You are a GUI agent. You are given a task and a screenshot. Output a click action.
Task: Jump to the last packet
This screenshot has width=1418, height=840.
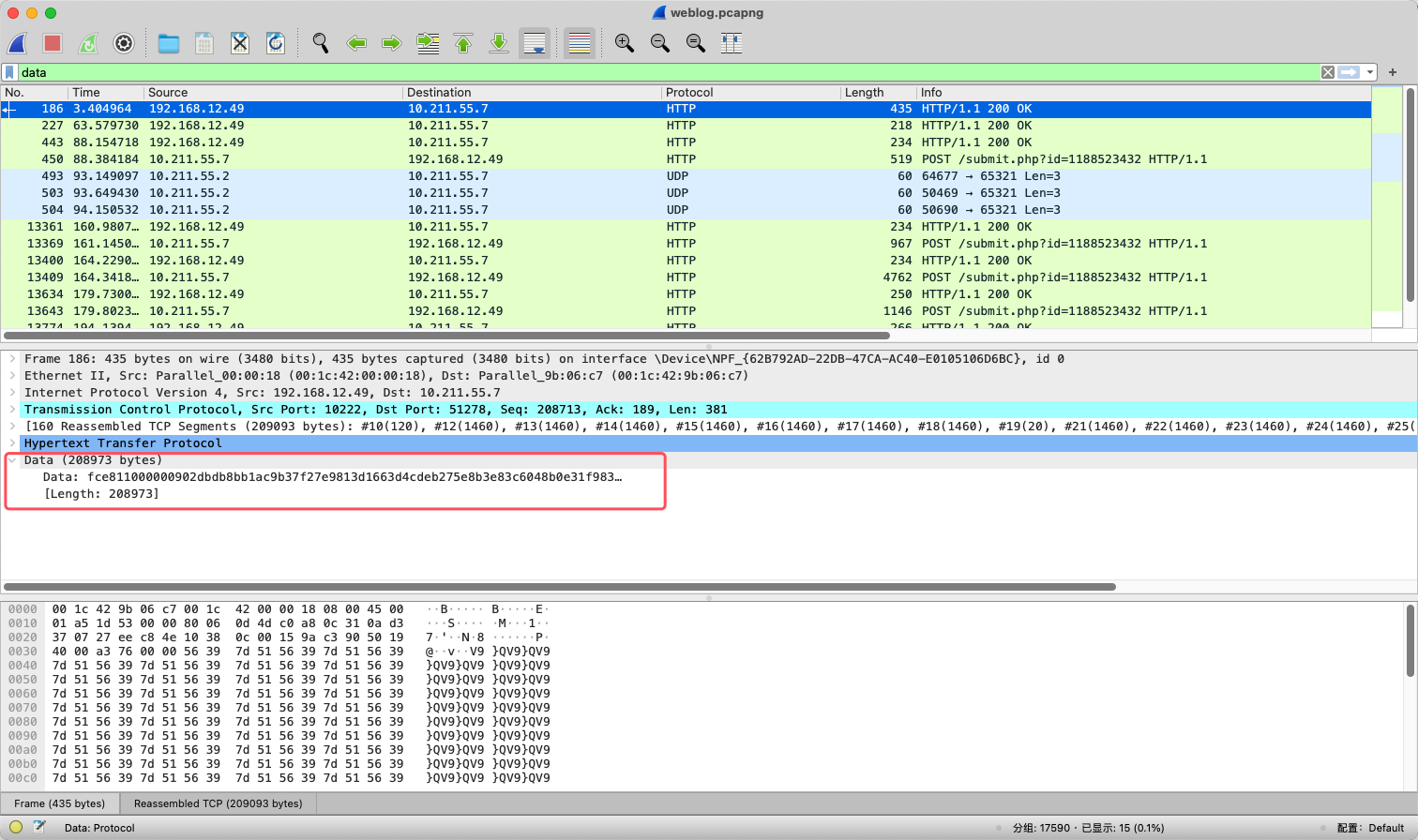(x=499, y=43)
